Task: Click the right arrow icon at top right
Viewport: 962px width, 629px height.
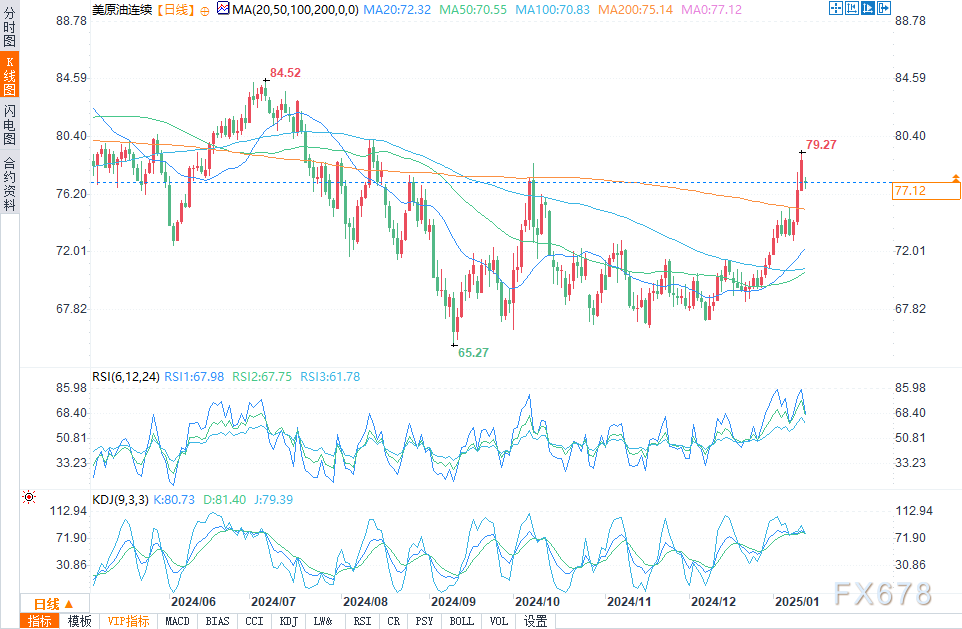Action: click(869, 8)
